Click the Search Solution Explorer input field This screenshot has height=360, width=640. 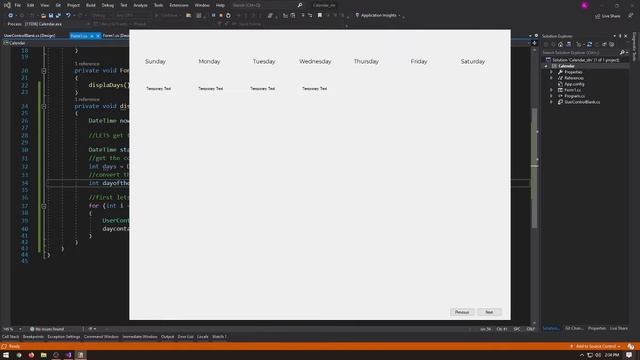[580, 53]
